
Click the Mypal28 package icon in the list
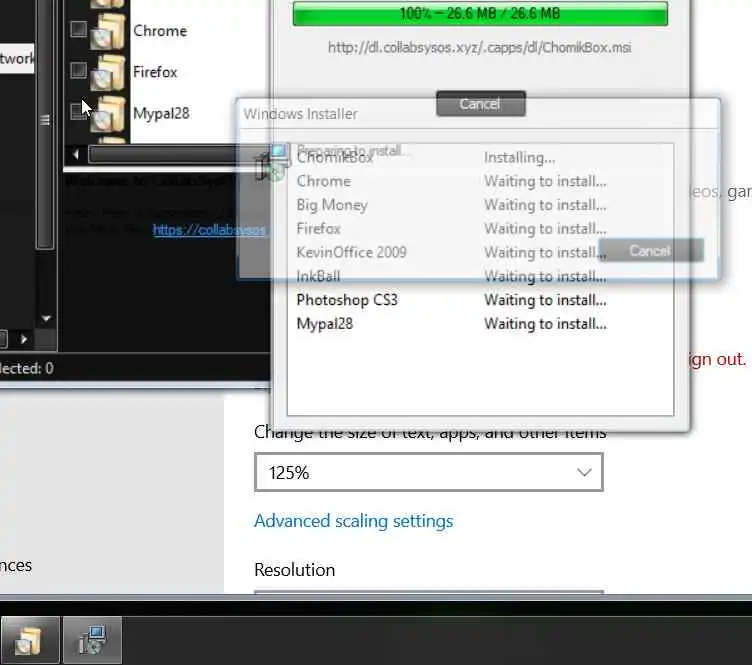108,114
